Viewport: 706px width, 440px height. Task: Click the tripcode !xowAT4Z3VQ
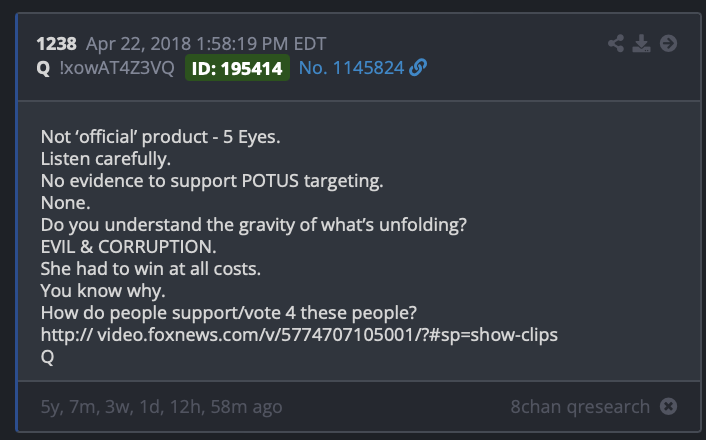coord(117,68)
